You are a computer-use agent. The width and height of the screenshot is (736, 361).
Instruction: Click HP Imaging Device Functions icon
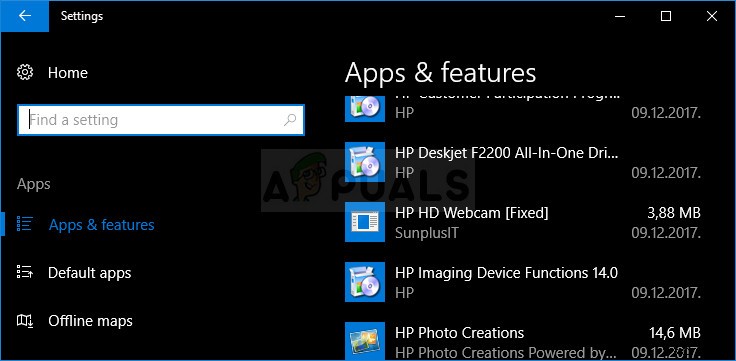[x=365, y=282]
